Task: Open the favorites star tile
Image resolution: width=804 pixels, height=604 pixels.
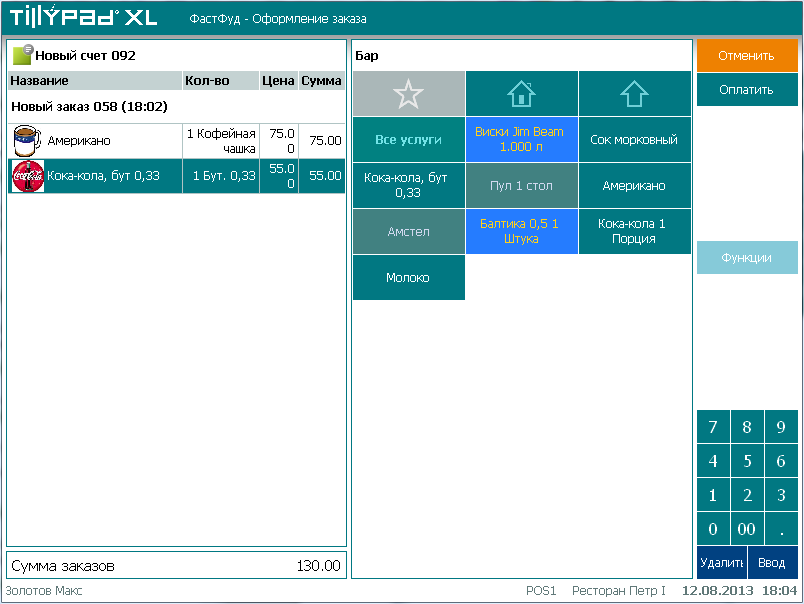Action: tap(409, 93)
